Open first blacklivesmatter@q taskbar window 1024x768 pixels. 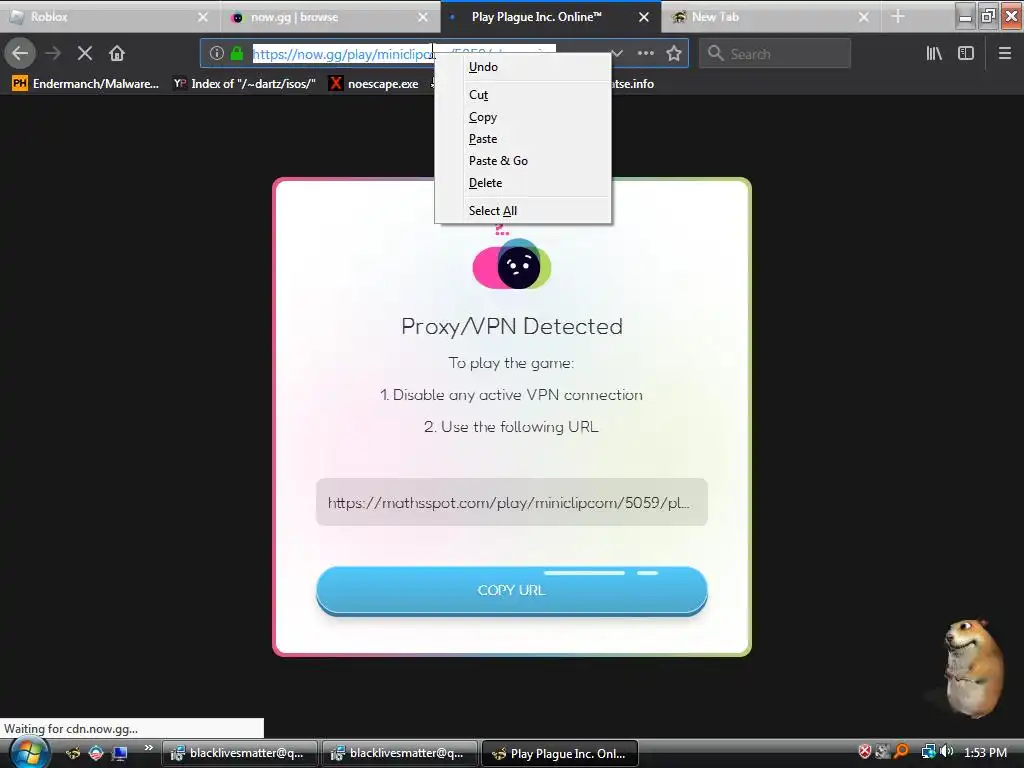pos(239,753)
